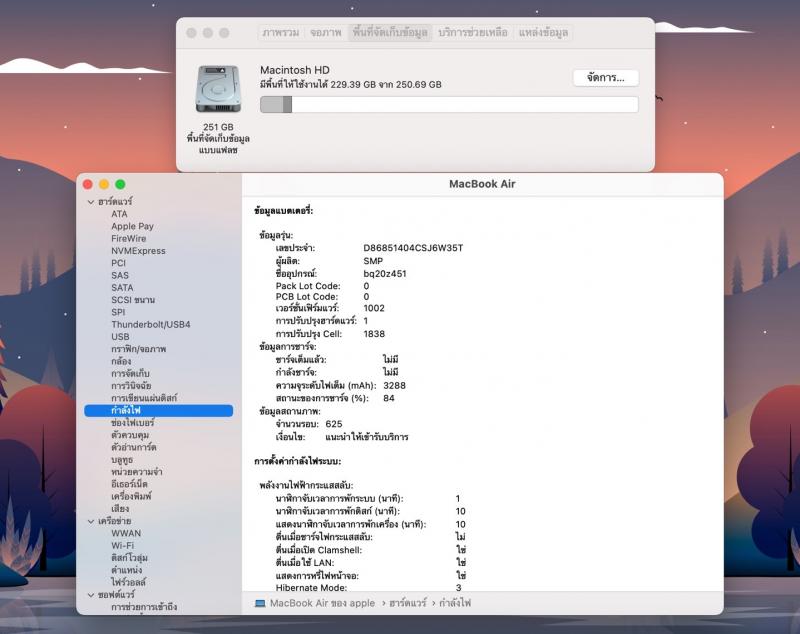Click the Macintosh HD storage usage bar

[x=448, y=105]
